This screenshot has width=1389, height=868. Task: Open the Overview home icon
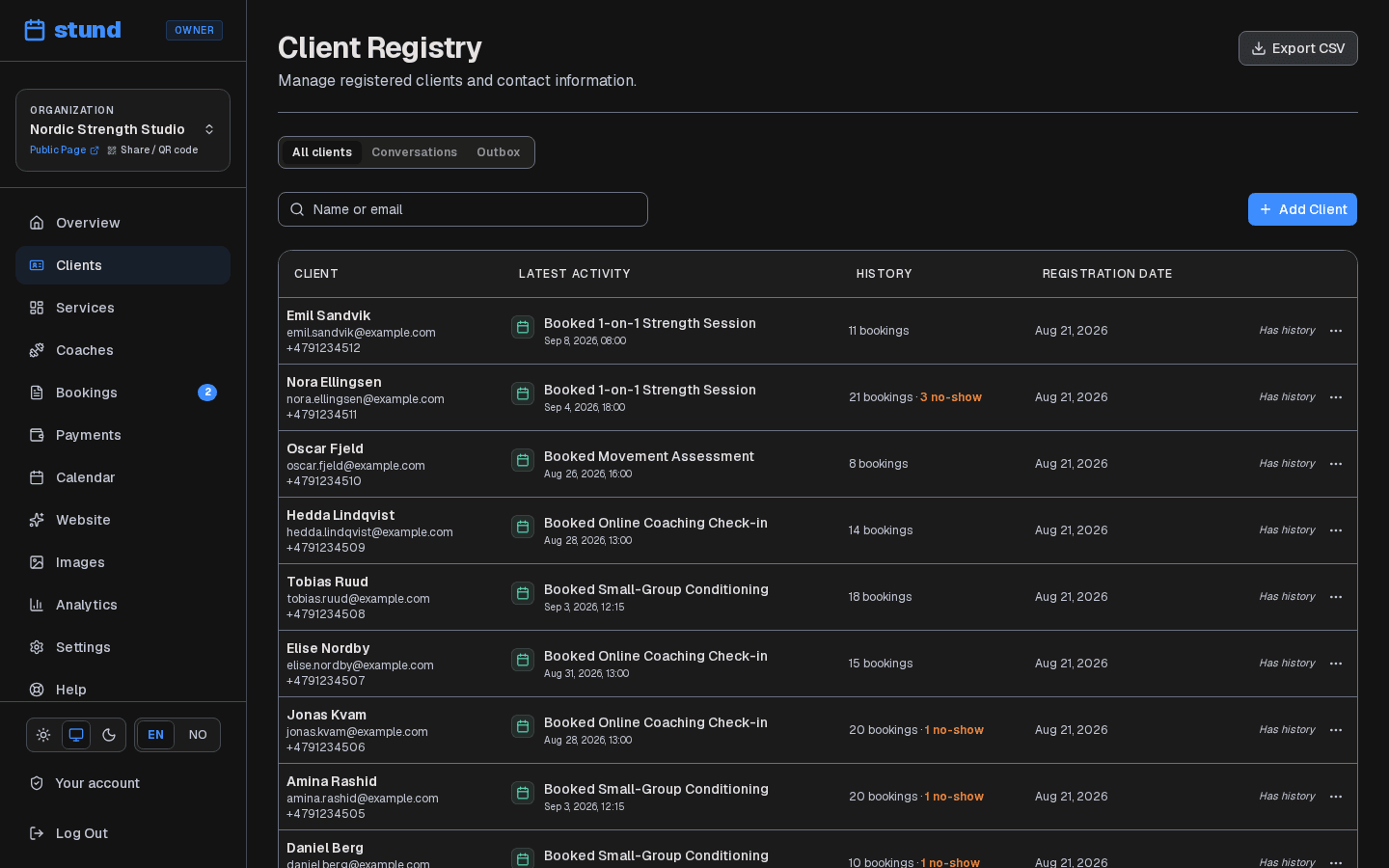click(x=37, y=223)
